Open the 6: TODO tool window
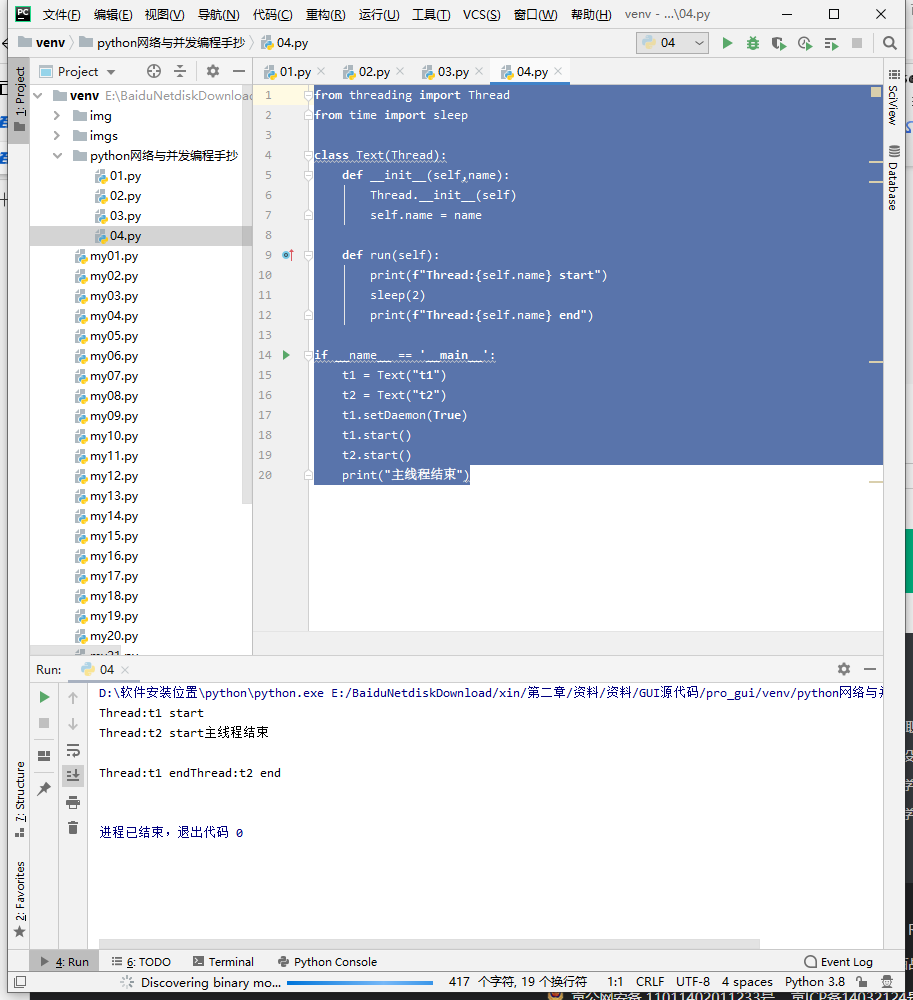Viewport: 913px width, 1000px height. point(141,962)
